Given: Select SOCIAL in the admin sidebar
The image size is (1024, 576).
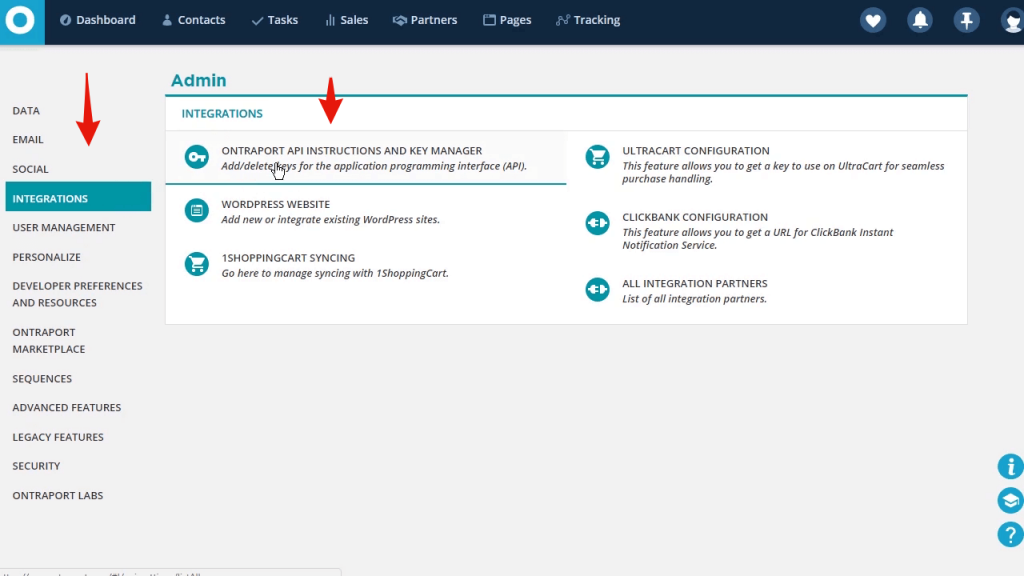Looking at the screenshot, I should (31, 169).
